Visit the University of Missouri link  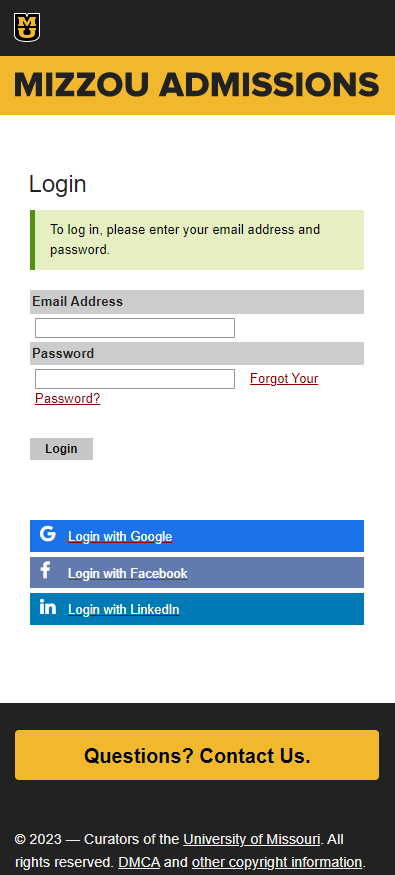tap(252, 839)
